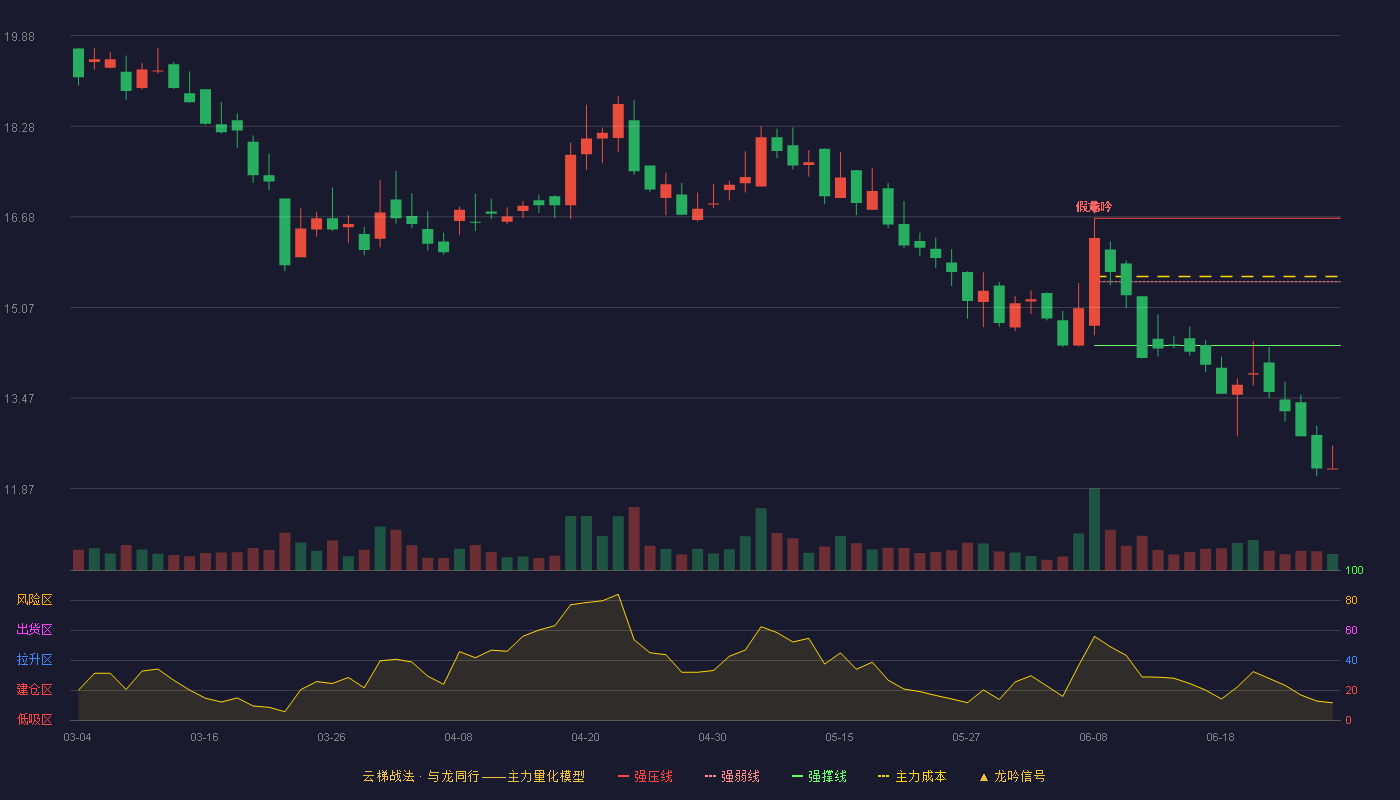
Task: Click the 03-26 date label
Action: point(331,737)
